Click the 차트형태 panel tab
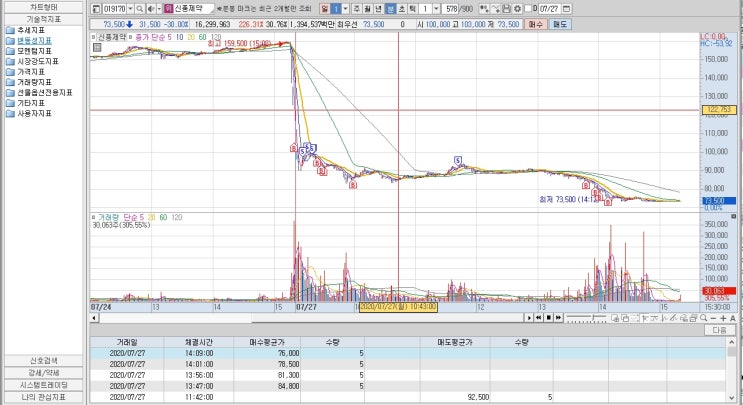The image size is (743, 405). coord(44,8)
